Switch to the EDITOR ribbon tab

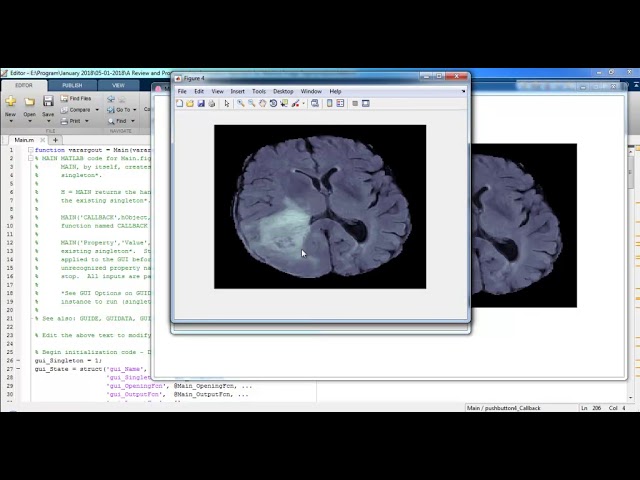24,85
